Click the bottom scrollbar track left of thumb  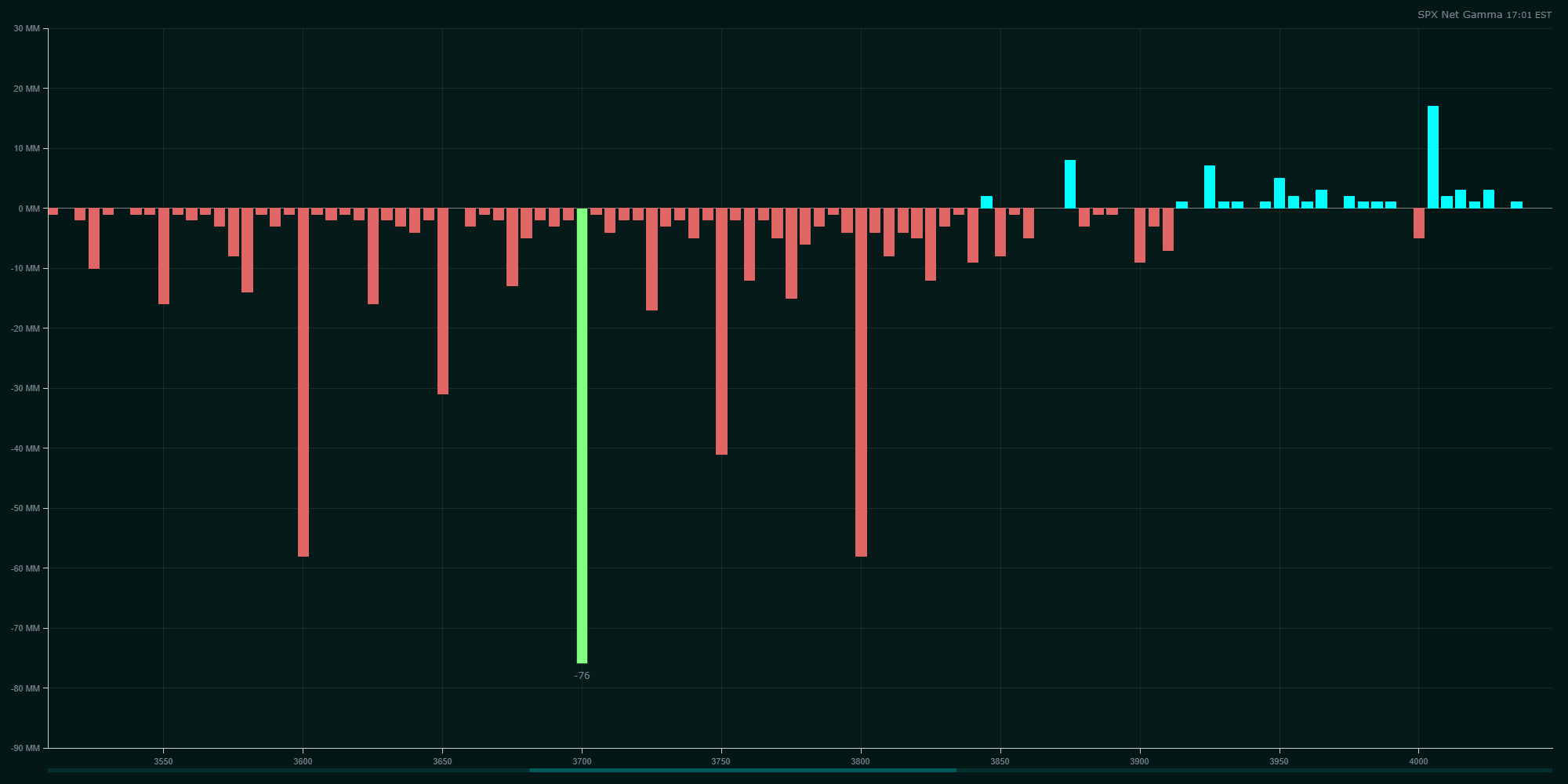tap(289, 770)
